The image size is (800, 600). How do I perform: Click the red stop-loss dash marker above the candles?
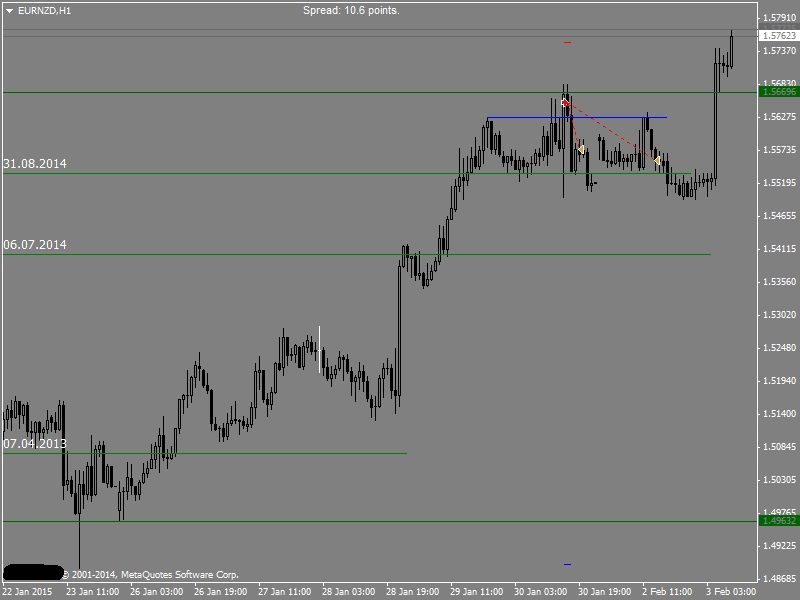pos(567,43)
